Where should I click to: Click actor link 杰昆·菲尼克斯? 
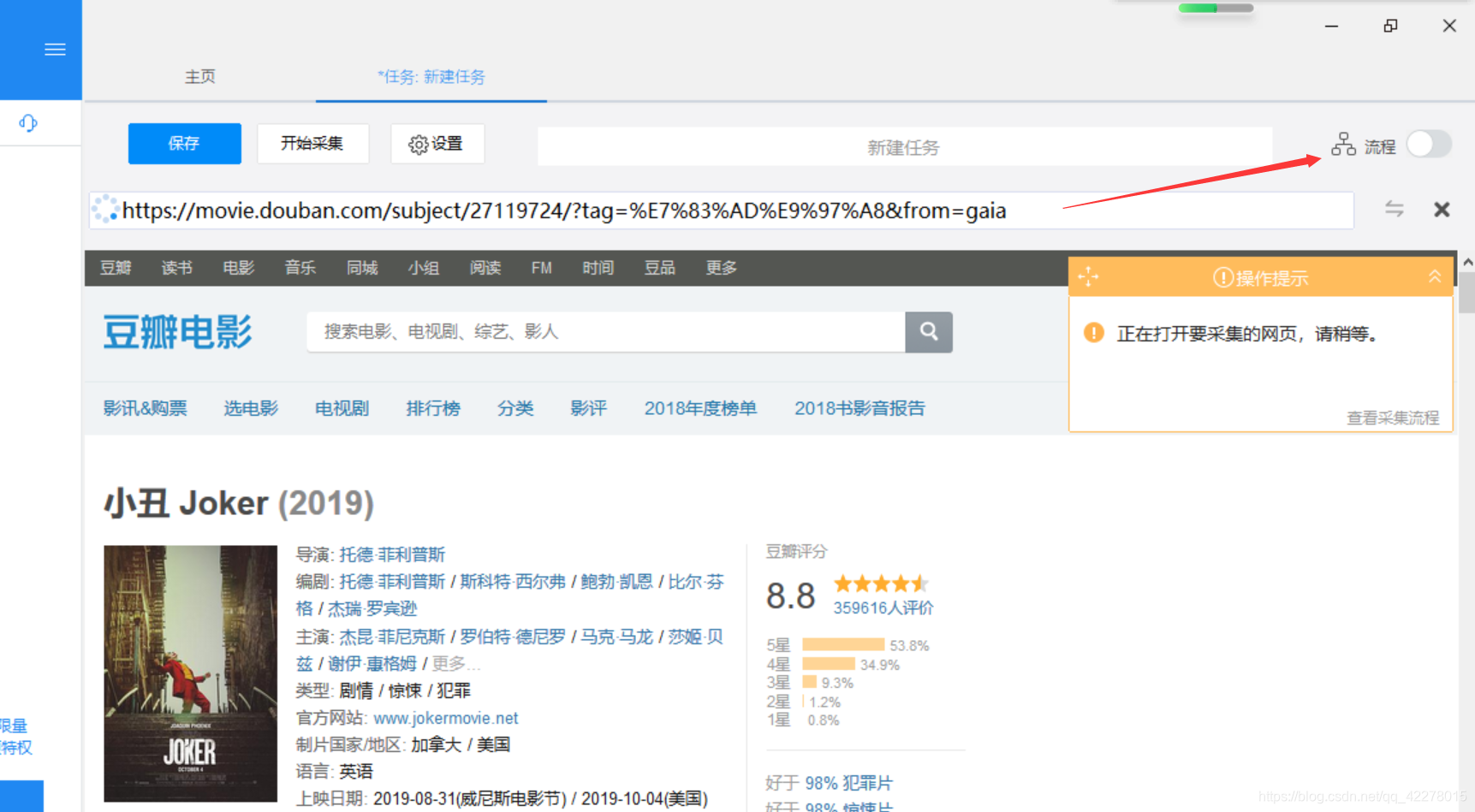point(392,637)
